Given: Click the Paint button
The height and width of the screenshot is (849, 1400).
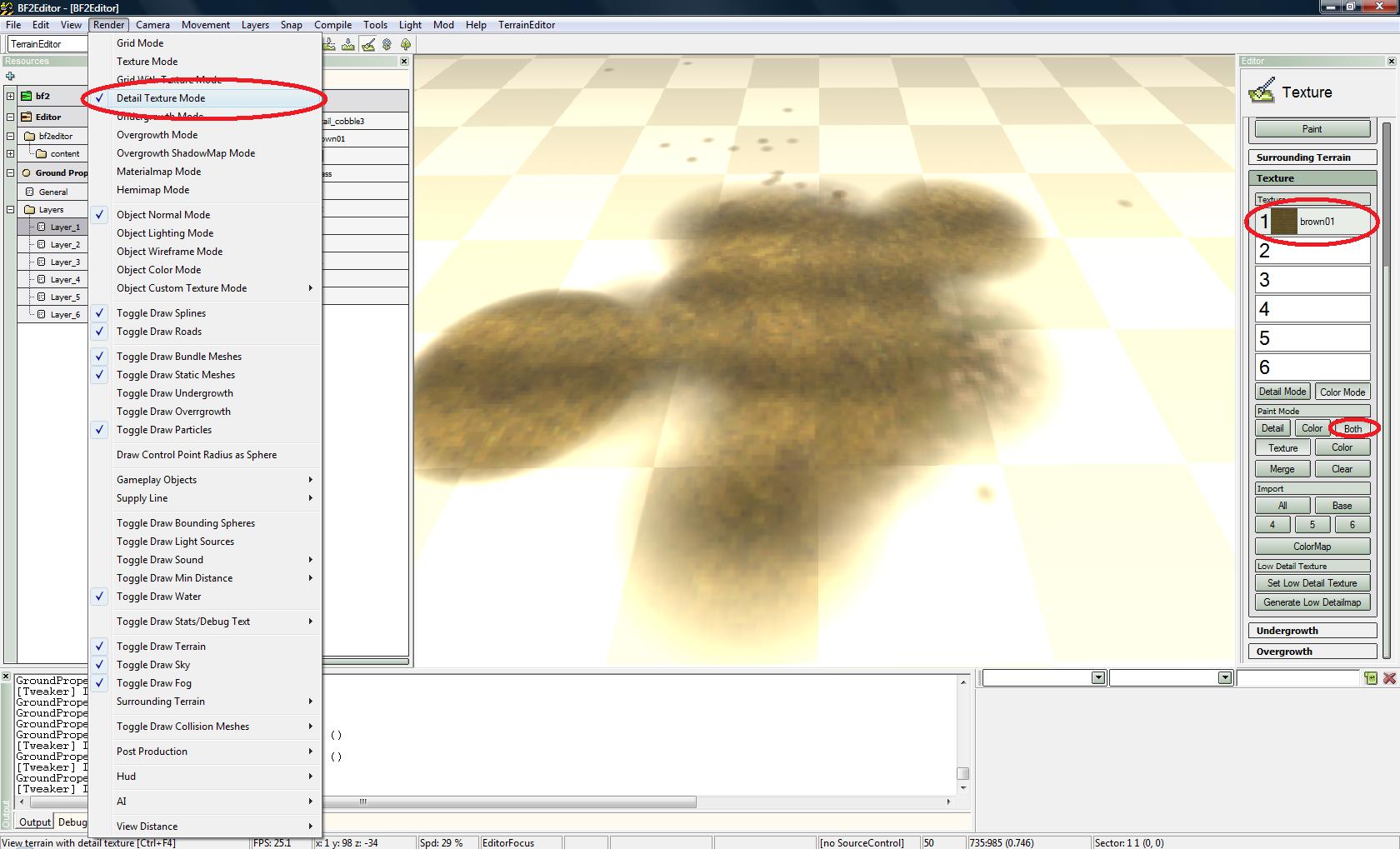Looking at the screenshot, I should [x=1312, y=129].
